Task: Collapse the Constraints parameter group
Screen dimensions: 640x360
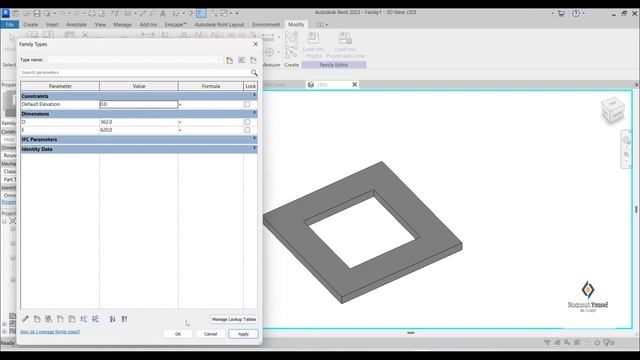Action: pos(254,96)
